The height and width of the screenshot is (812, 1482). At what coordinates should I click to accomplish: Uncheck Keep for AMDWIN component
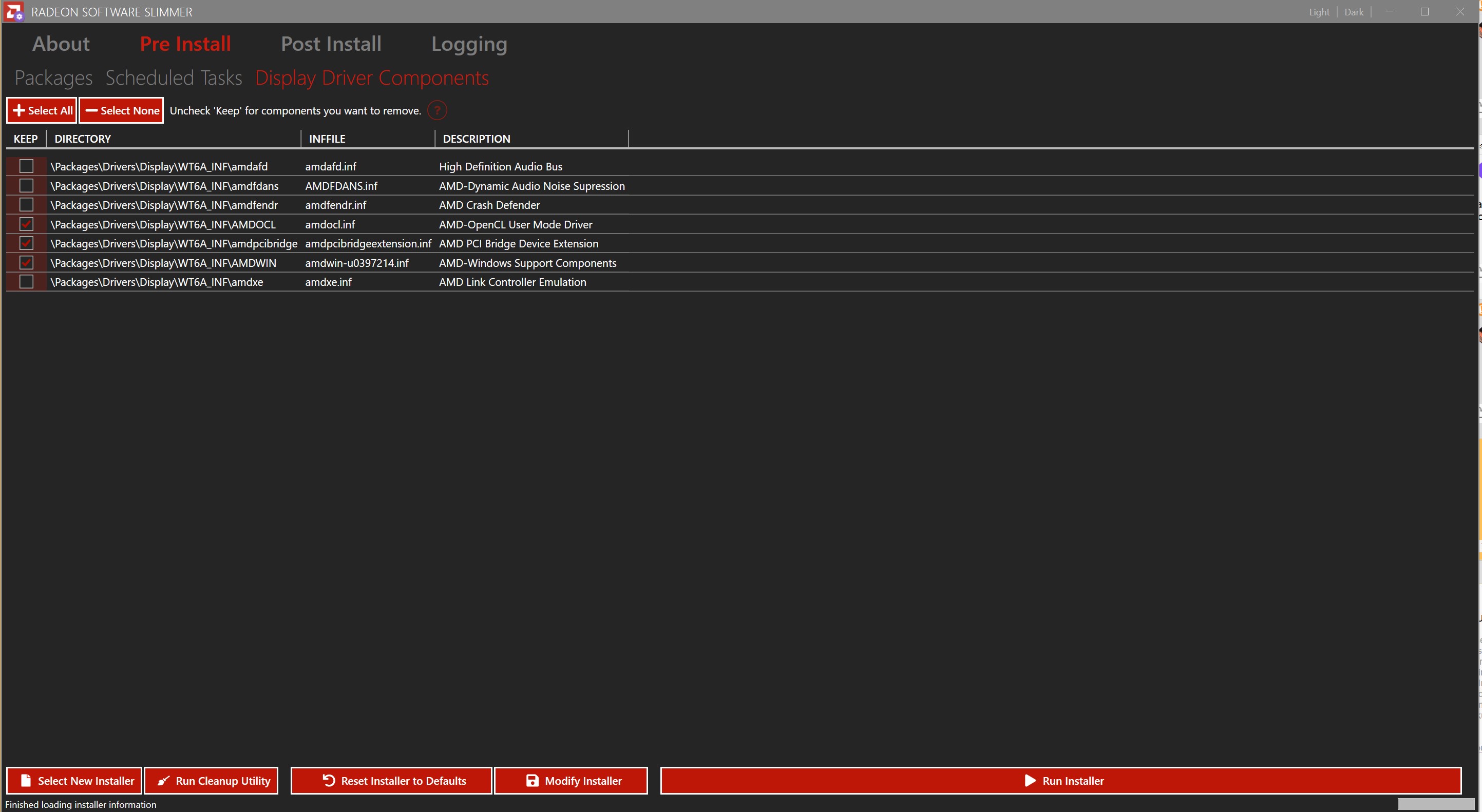[x=27, y=263]
